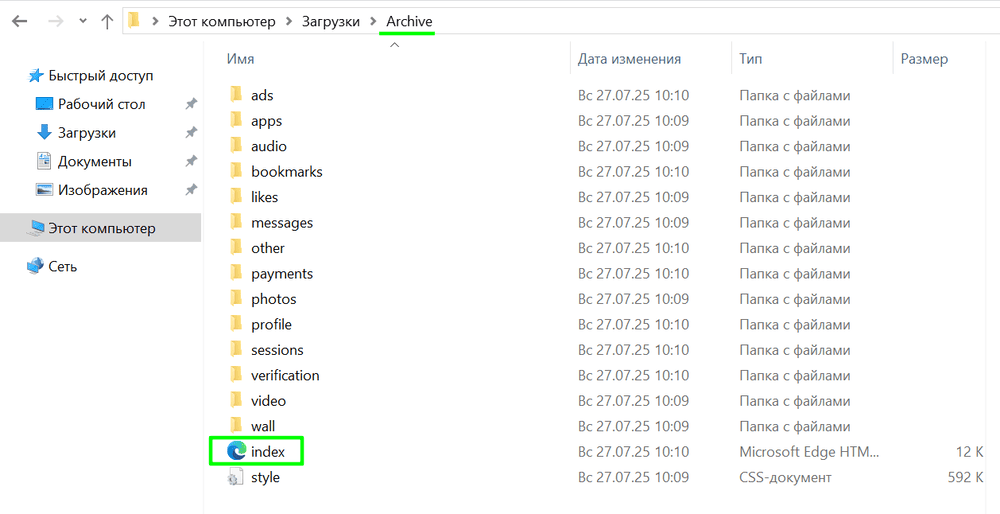Click pin icon next to Документы
Image resolution: width=1000 pixels, height=514 pixels.
click(x=191, y=161)
